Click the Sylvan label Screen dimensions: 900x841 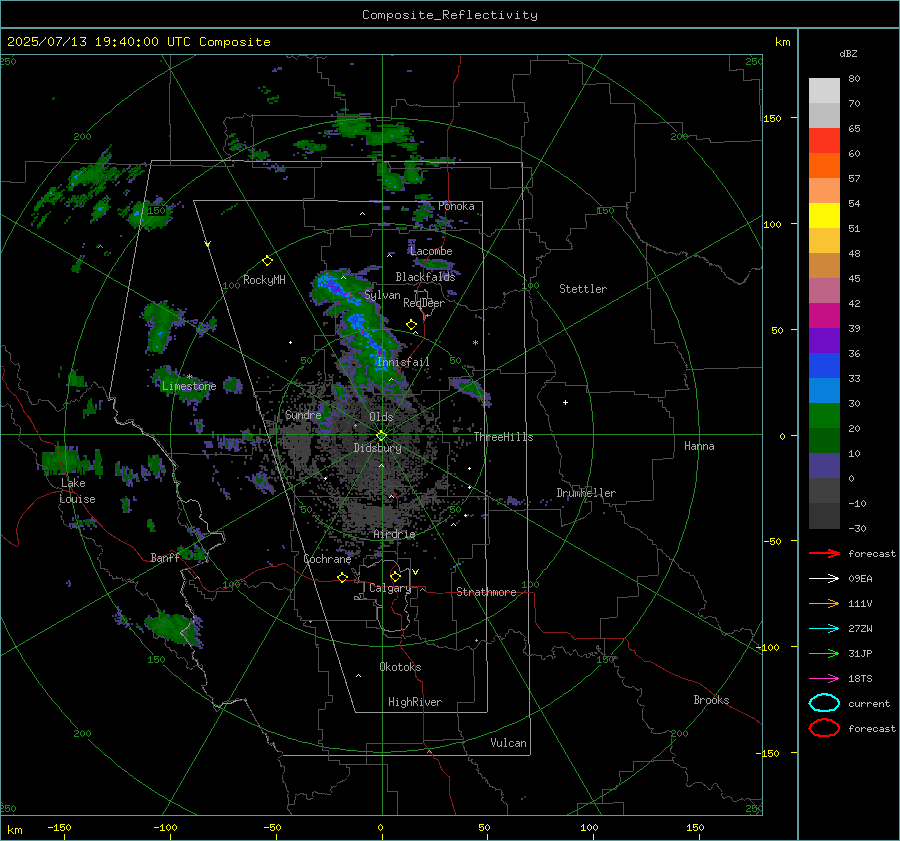click(382, 295)
